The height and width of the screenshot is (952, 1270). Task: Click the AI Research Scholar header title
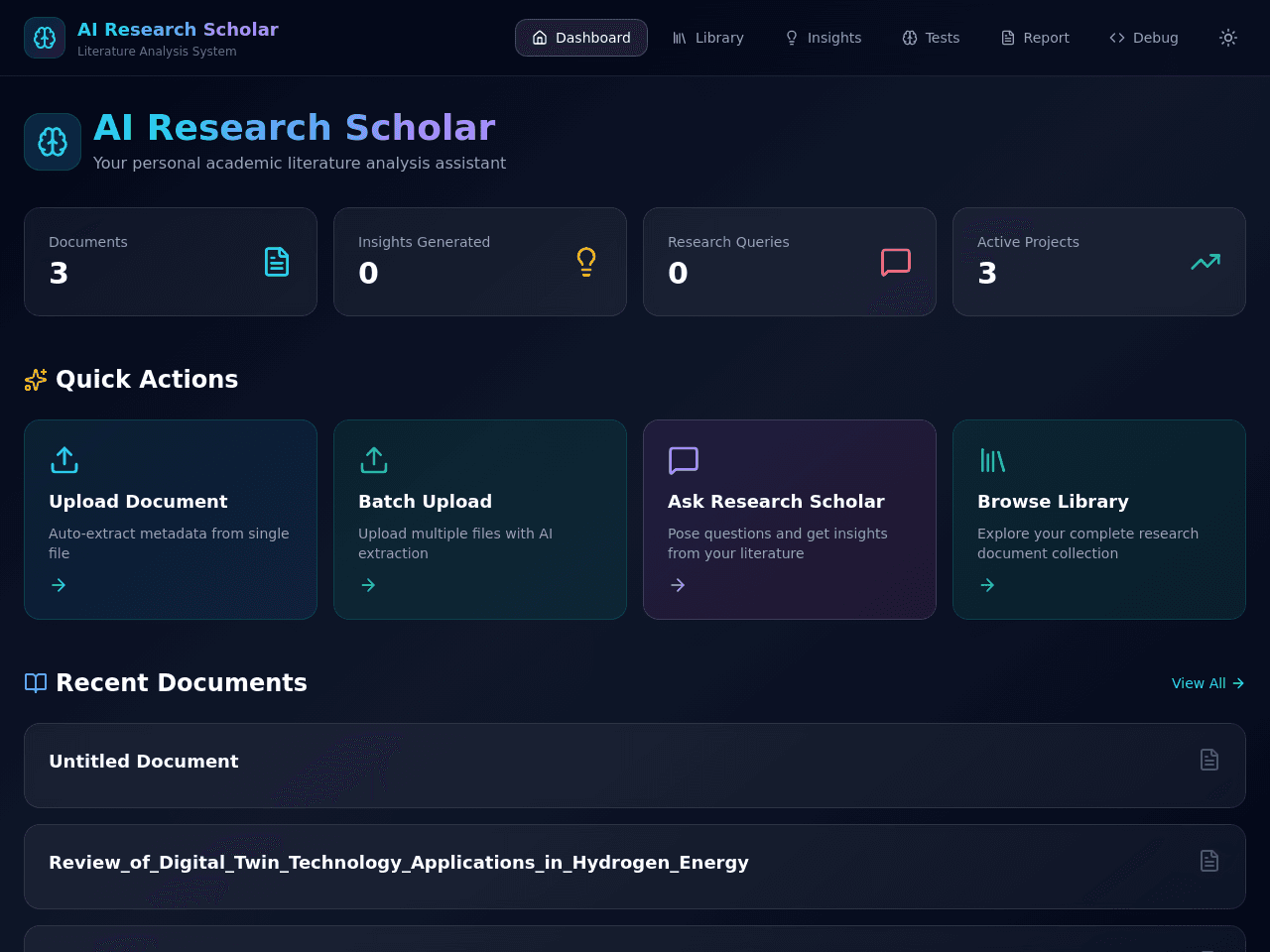[x=178, y=30]
